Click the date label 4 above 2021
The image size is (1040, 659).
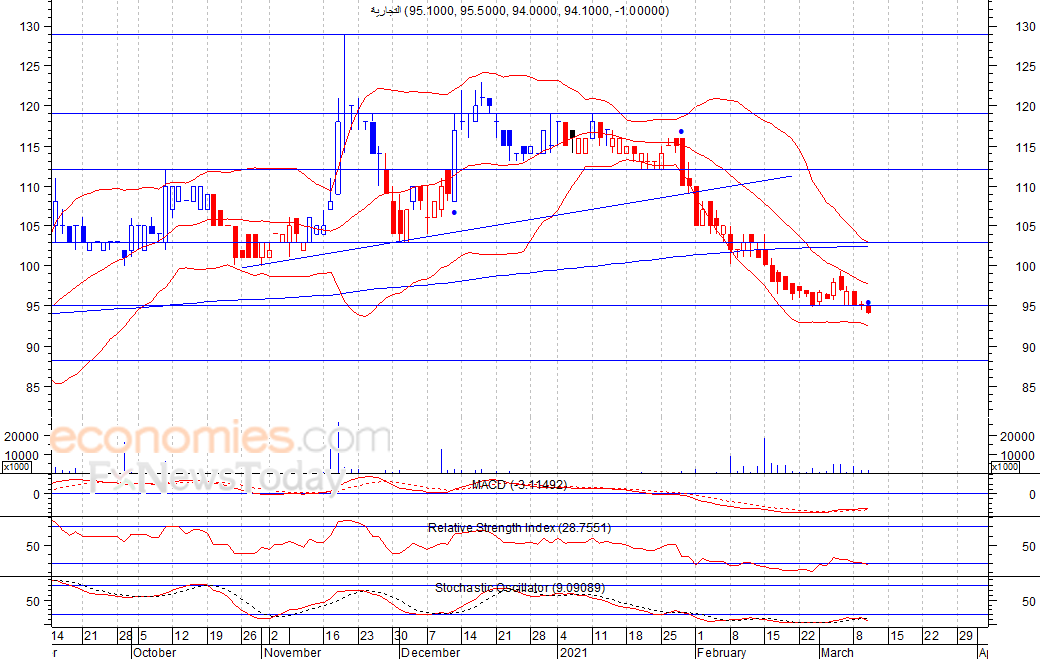click(x=563, y=636)
